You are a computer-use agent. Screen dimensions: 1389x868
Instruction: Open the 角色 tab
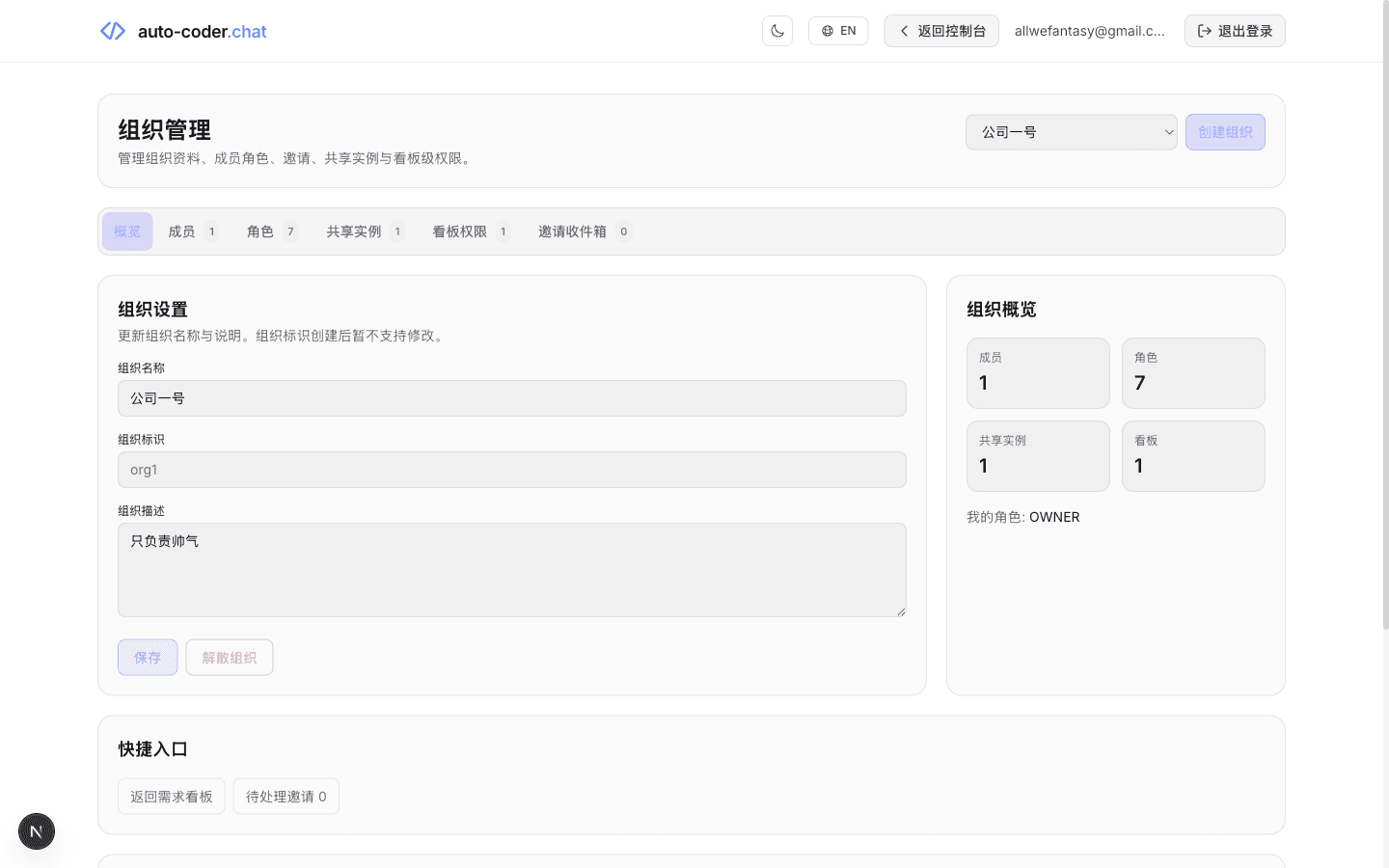pyautogui.click(x=271, y=231)
